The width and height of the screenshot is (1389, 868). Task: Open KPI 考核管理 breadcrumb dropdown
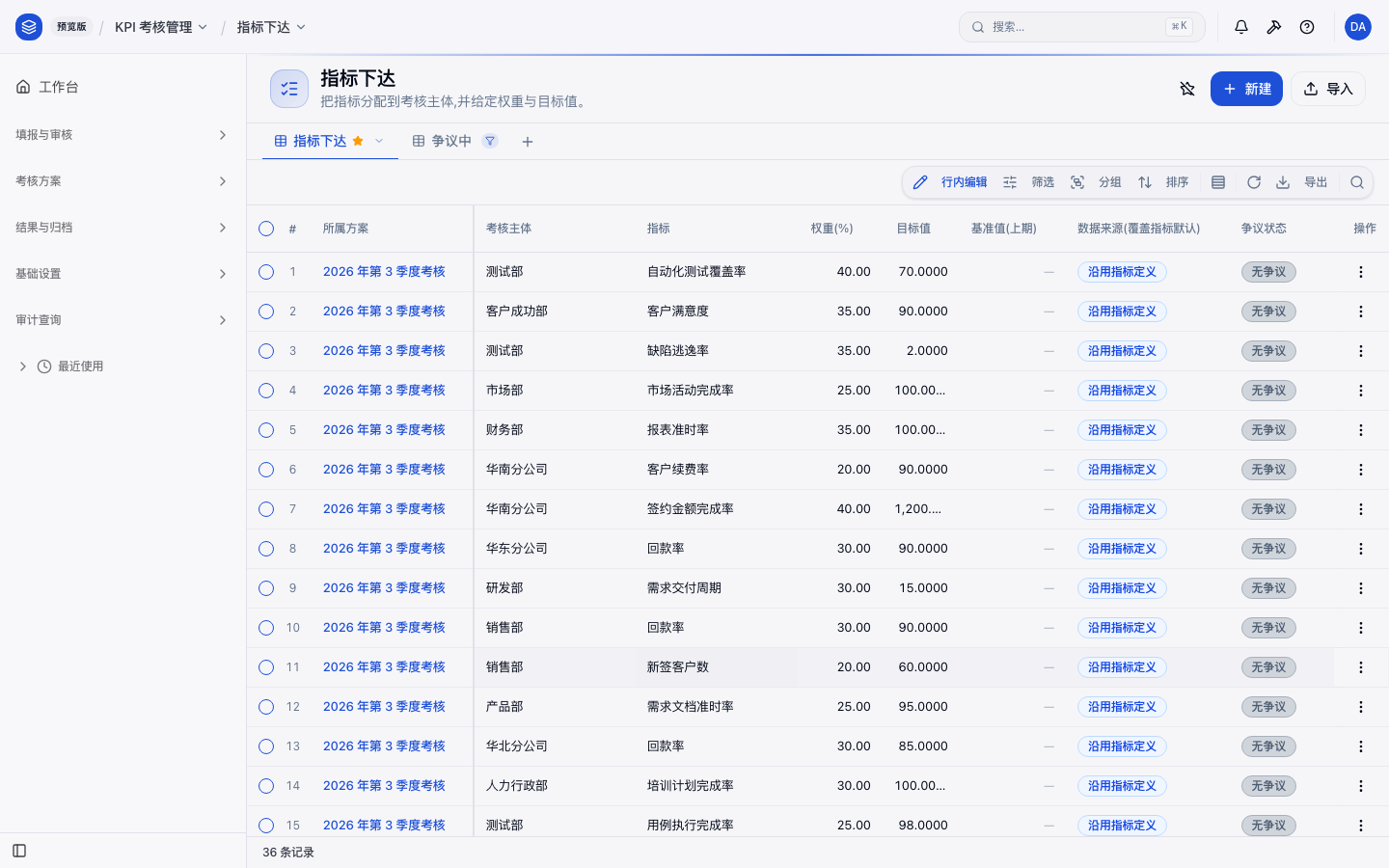[x=161, y=27]
